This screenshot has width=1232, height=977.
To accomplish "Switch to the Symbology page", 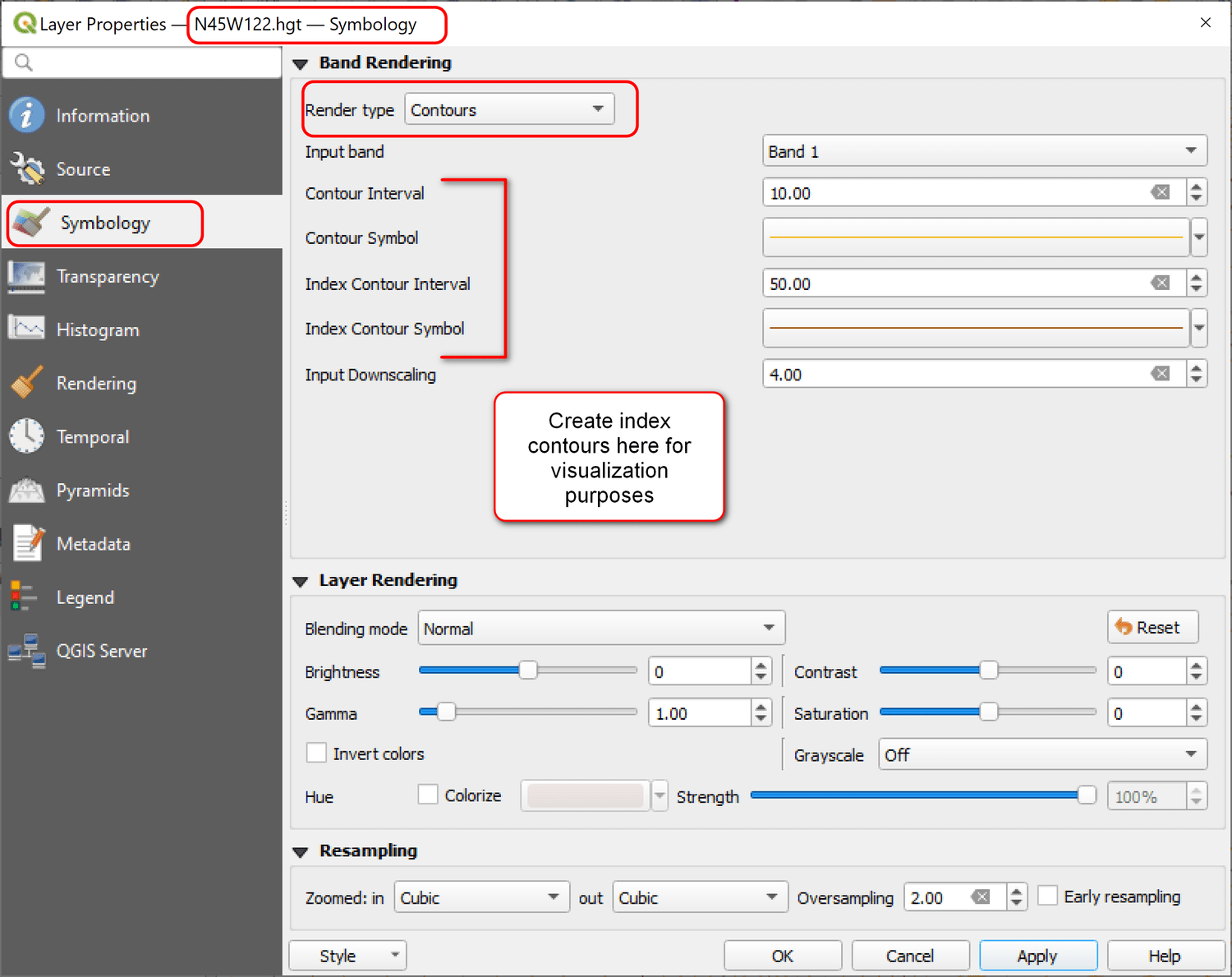I will coord(105,223).
